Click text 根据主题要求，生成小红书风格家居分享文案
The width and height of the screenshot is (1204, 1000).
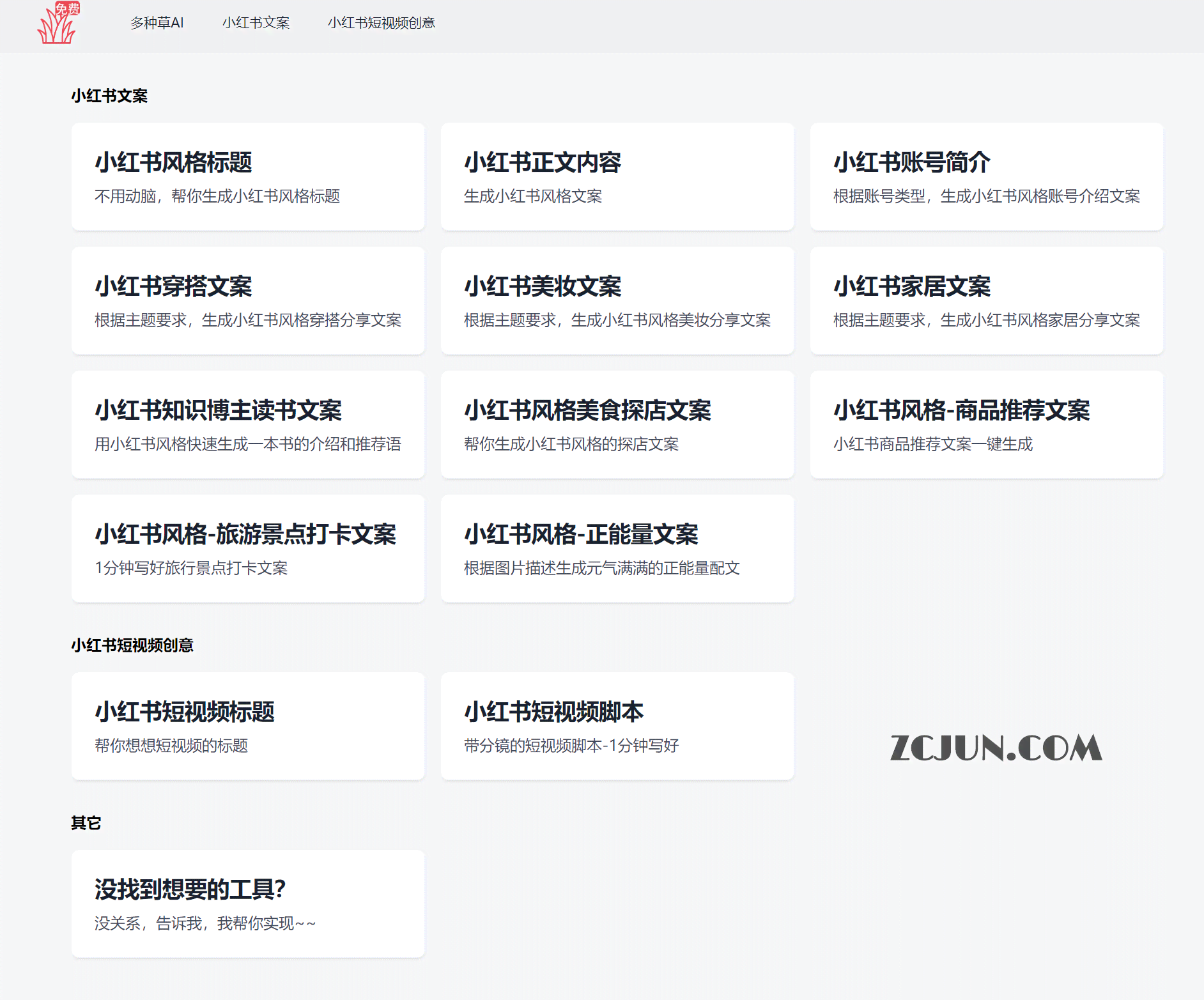coord(987,320)
